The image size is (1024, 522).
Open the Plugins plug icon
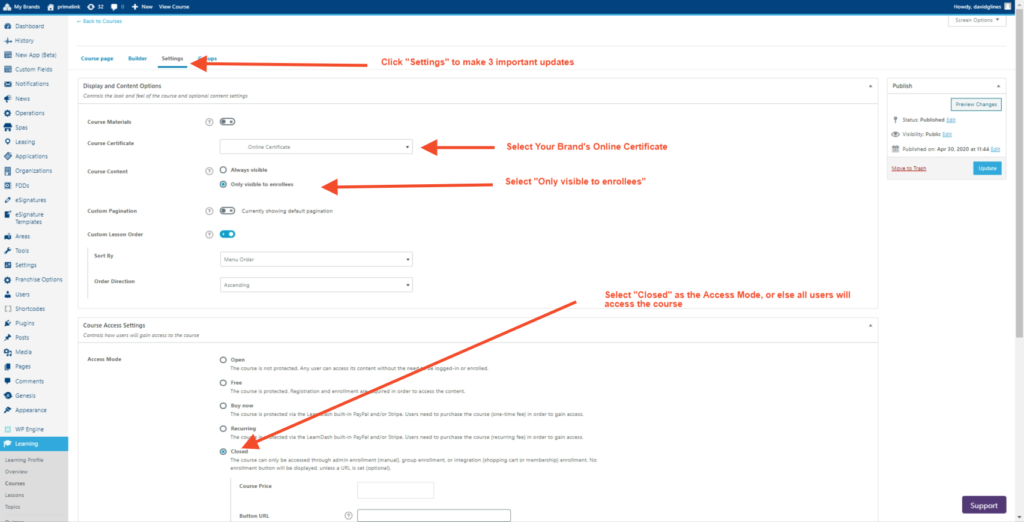[8, 323]
